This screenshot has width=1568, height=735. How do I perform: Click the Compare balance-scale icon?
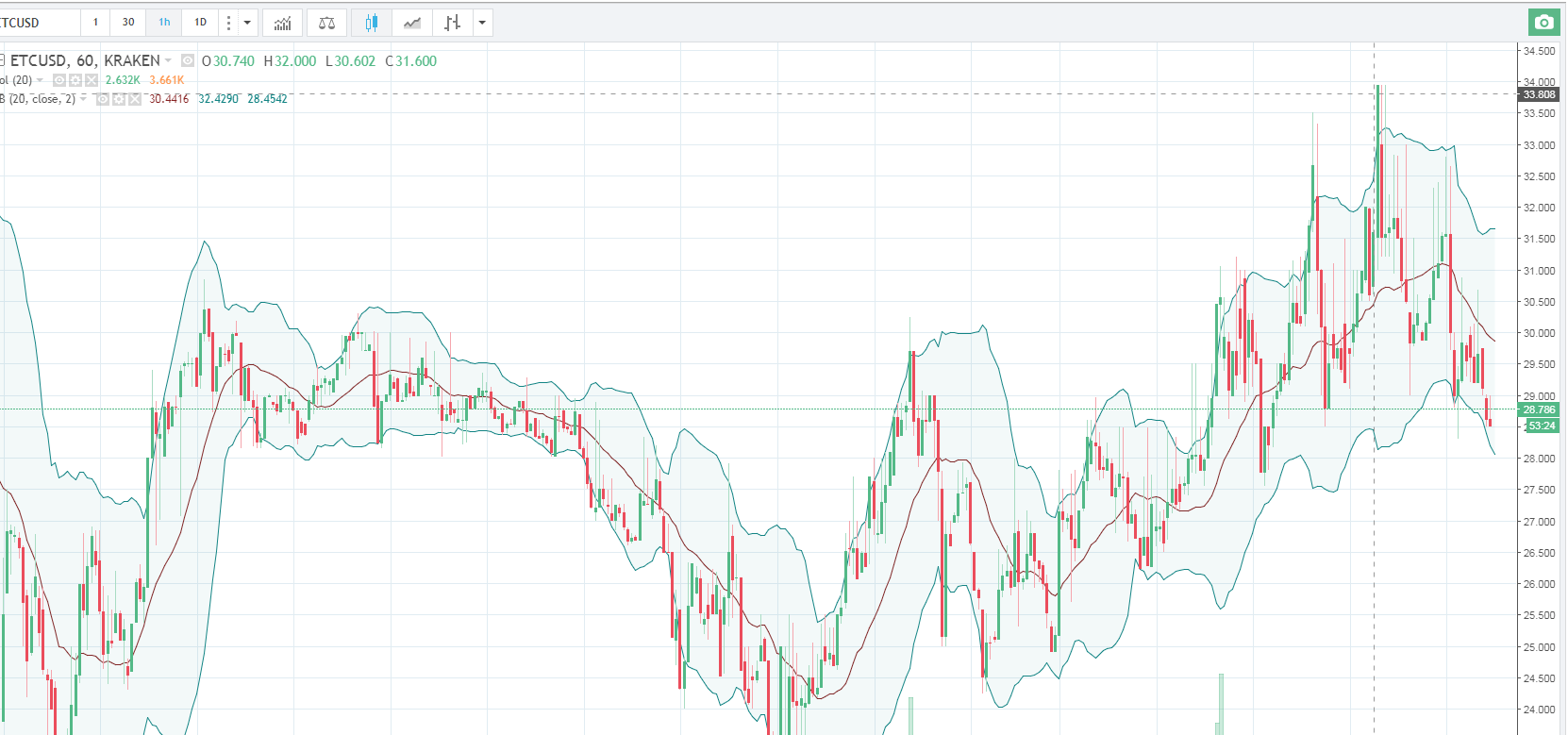click(x=326, y=23)
